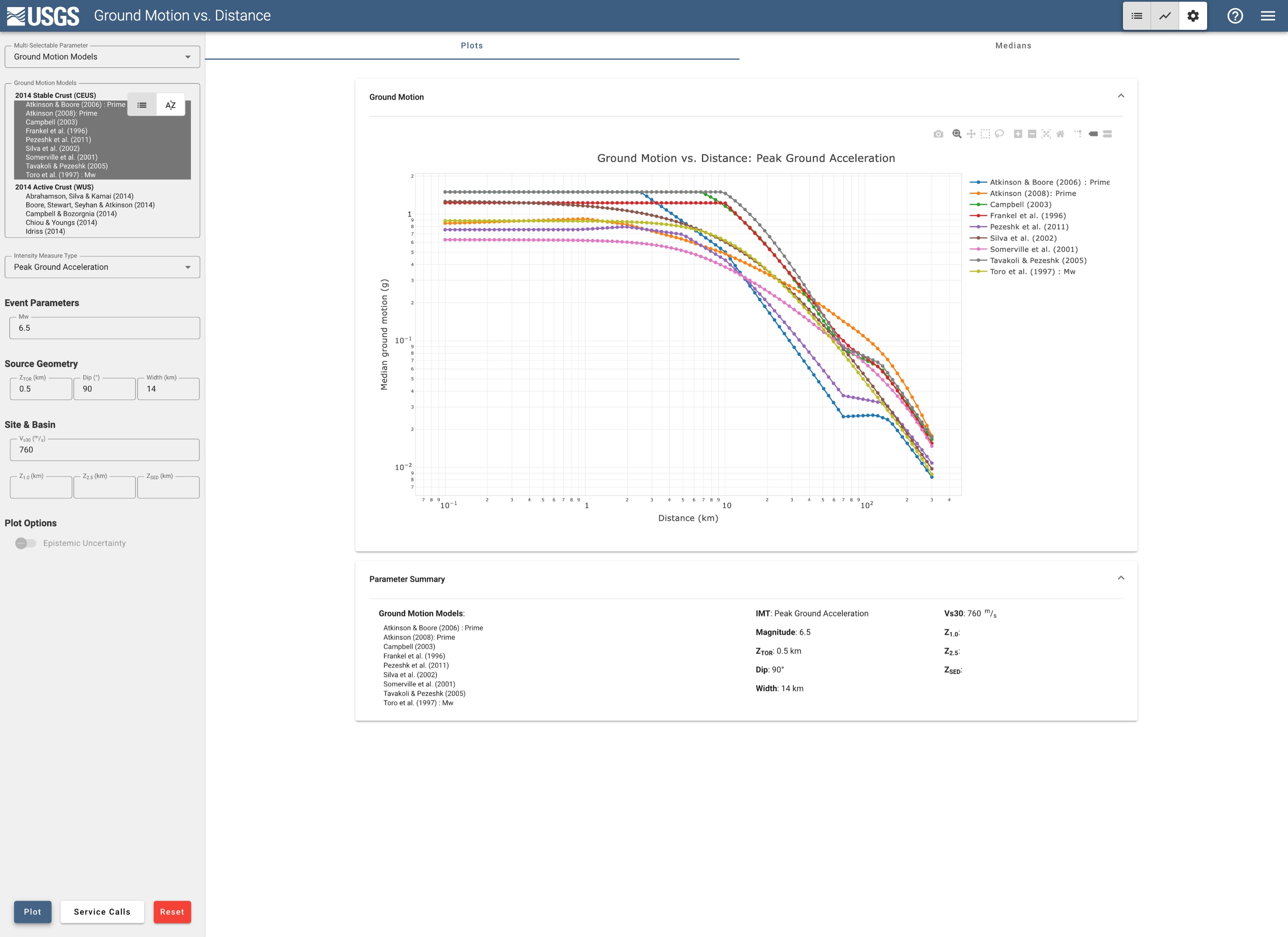Toggle Atkinson & Boore (2006) legend trace
Image resolution: width=1288 pixels, height=937 pixels.
pyautogui.click(x=1039, y=182)
